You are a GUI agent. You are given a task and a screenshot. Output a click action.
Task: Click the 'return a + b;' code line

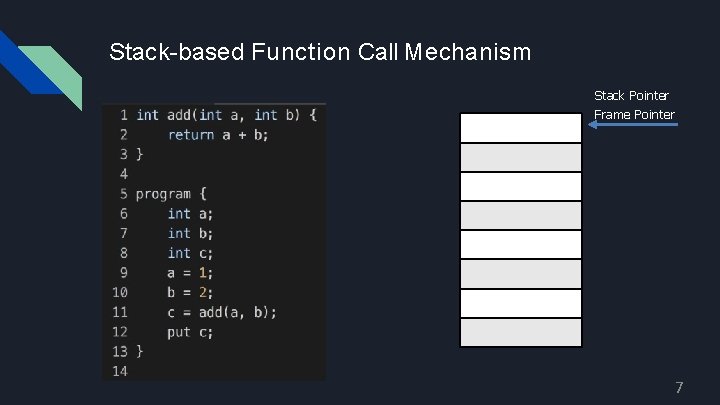[x=218, y=134]
